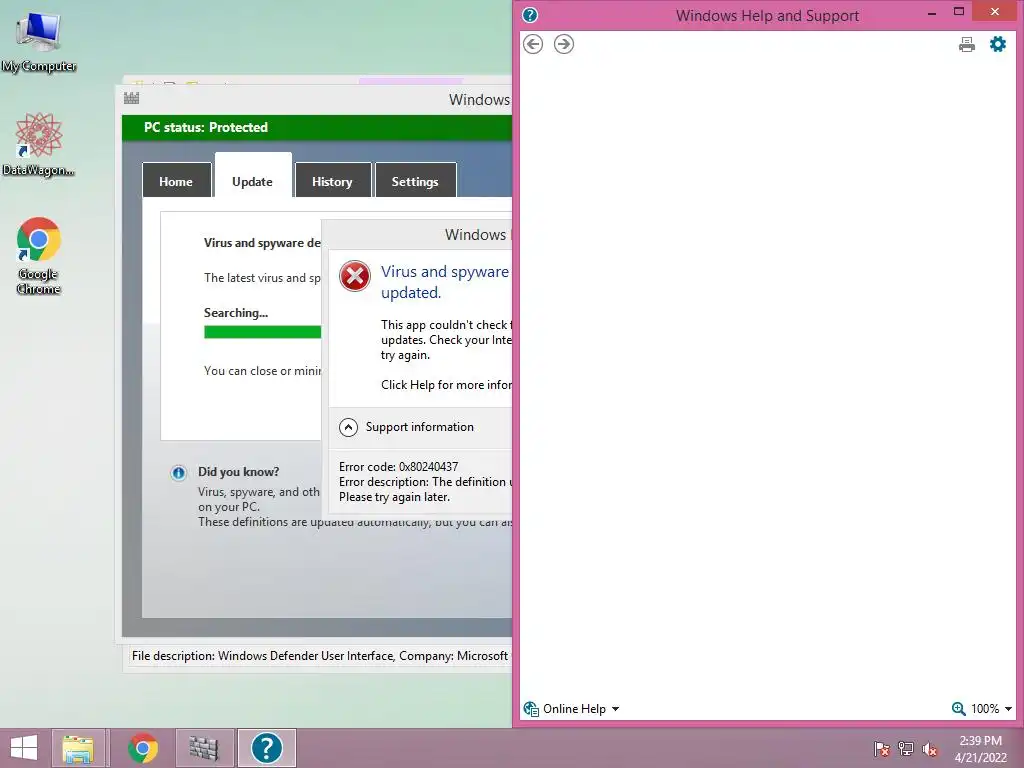1024x768 pixels.
Task: Go forward in Windows Help and Support
Action: click(x=564, y=44)
